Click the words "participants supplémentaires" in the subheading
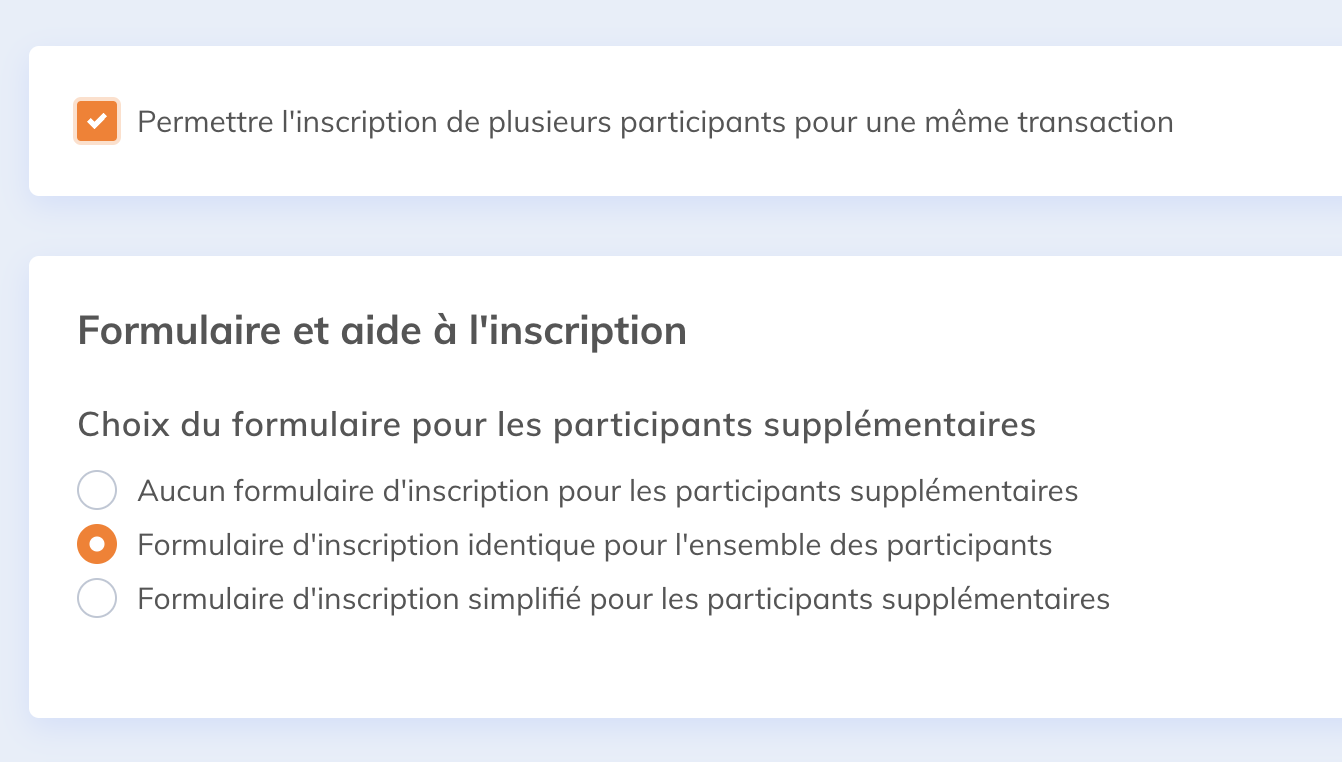Screen dimensions: 1342x762 794,425
